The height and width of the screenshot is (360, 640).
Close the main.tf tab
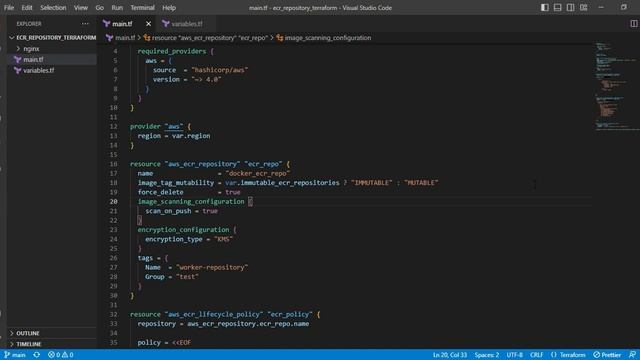tap(149, 24)
